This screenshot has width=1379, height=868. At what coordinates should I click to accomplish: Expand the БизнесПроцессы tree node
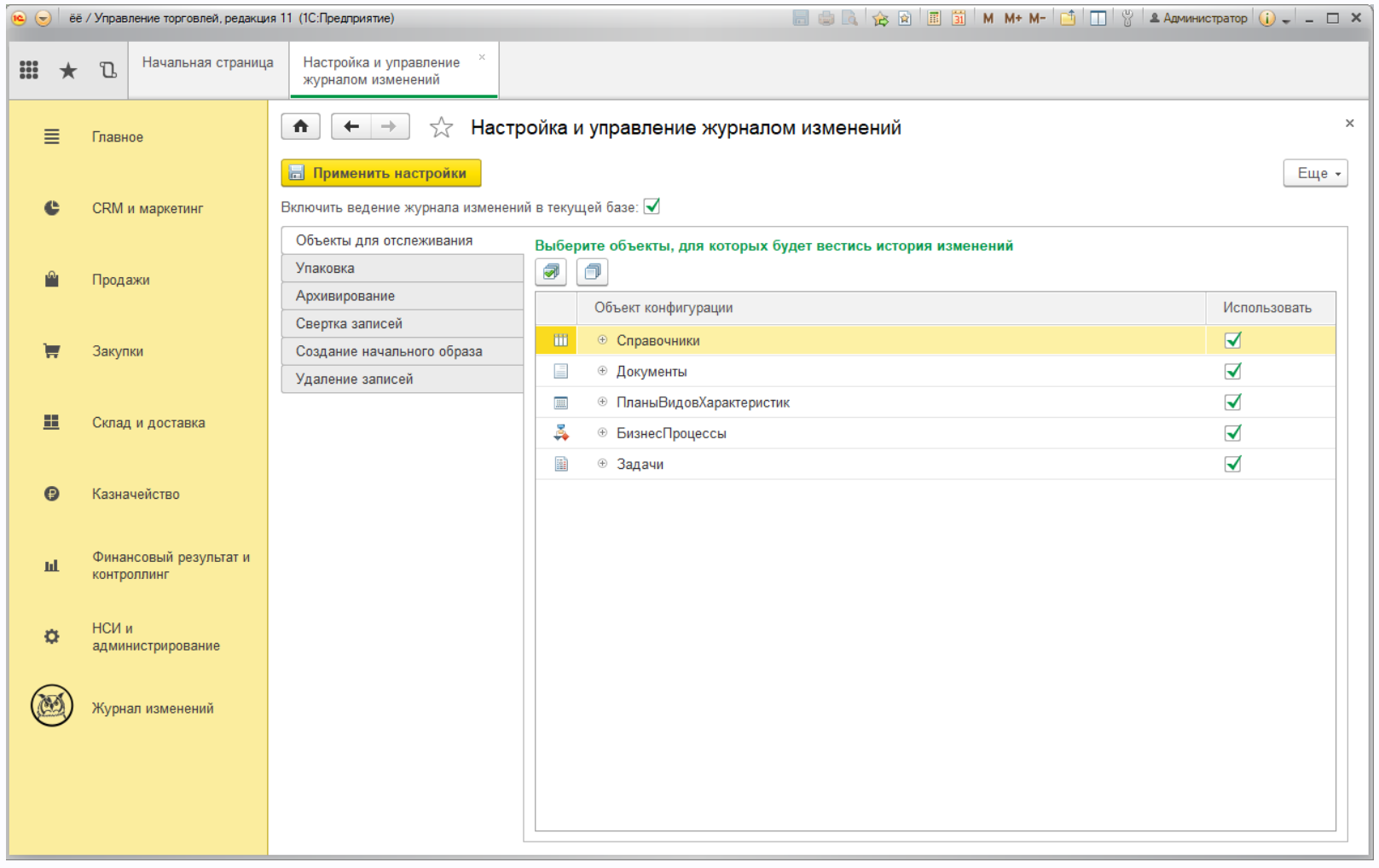(x=602, y=433)
